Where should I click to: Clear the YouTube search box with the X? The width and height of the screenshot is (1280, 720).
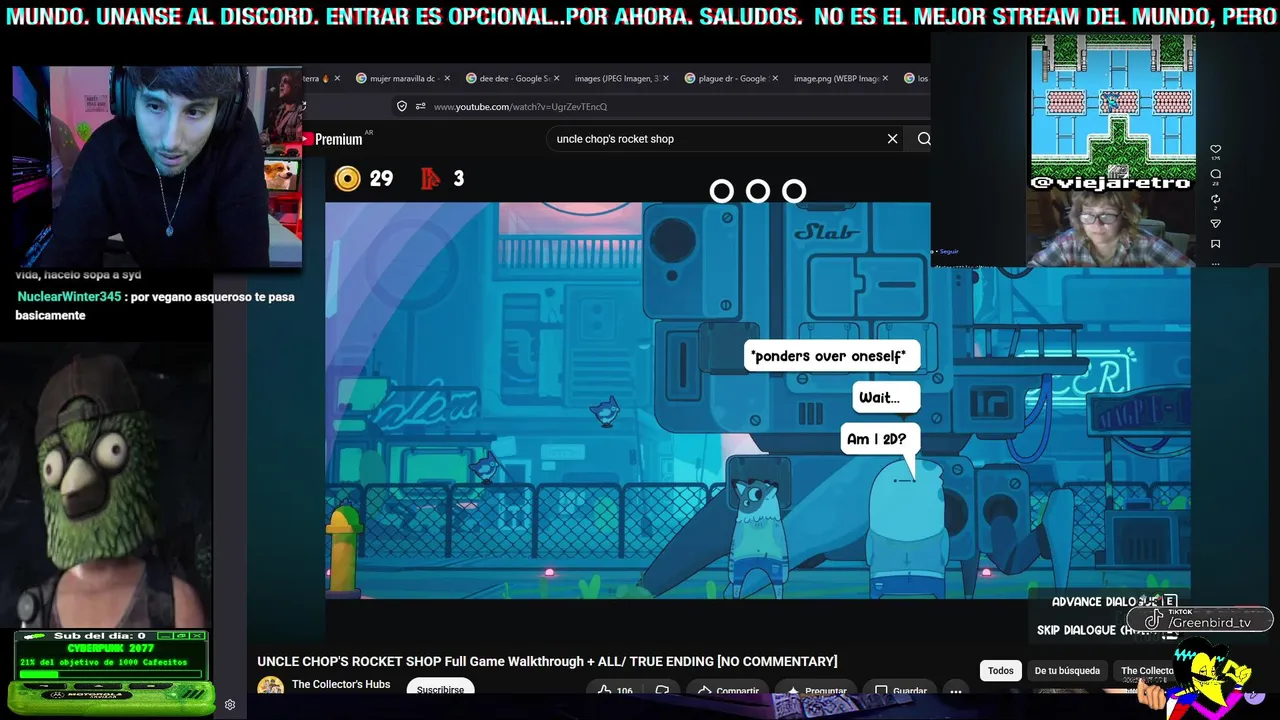point(892,139)
